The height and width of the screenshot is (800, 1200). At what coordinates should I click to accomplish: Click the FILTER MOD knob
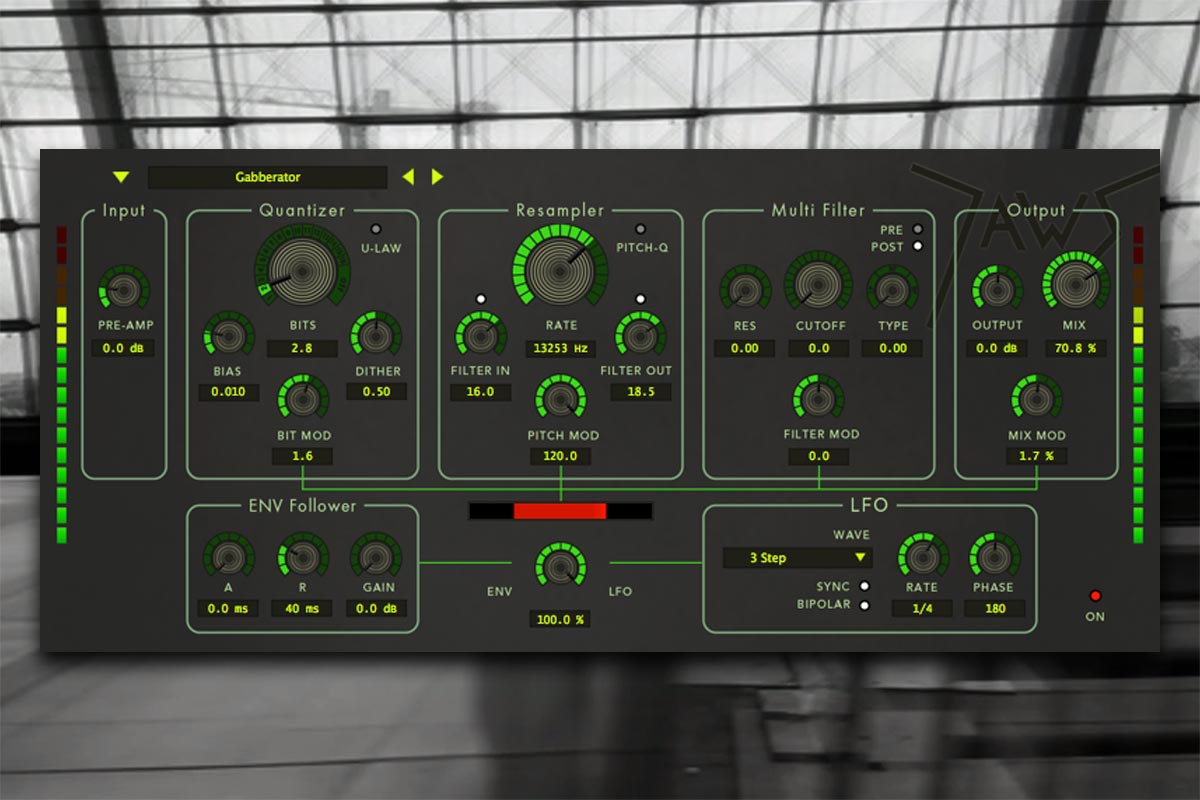[818, 398]
